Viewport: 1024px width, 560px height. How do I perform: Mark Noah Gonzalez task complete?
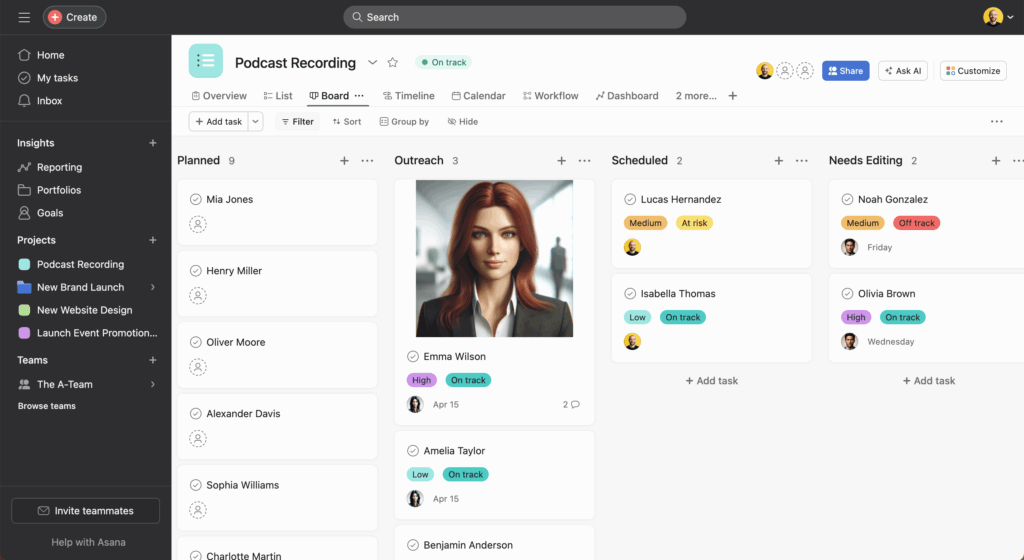click(x=847, y=200)
